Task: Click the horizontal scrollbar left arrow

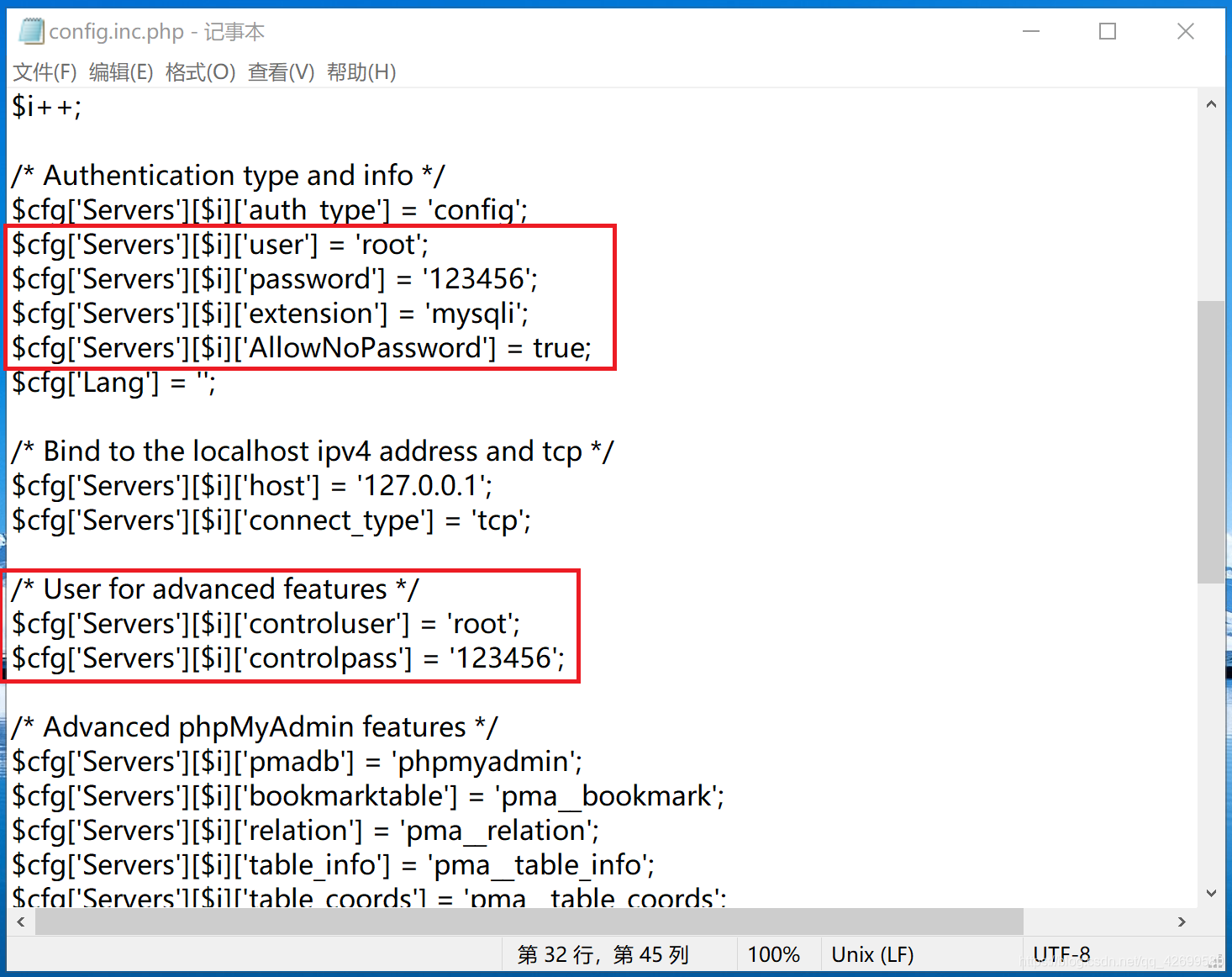Action: coord(21,922)
